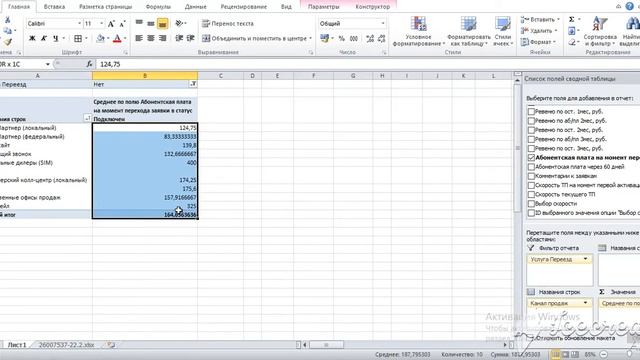Screen dimensions: 640x360
Task: Switch to Разметка страницы tab
Action: coord(105,7)
